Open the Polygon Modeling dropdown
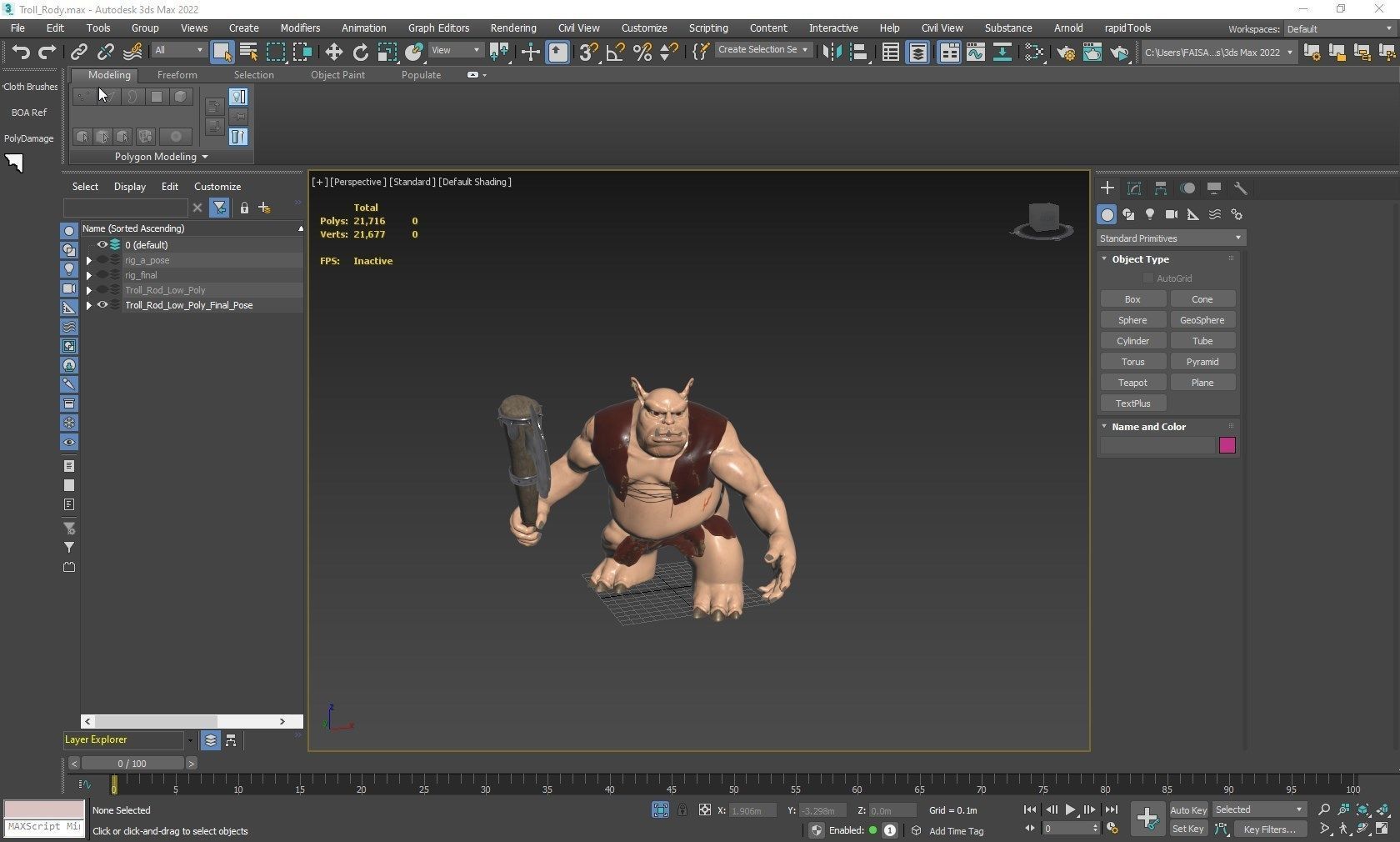This screenshot has height=842, width=1400. click(x=161, y=157)
